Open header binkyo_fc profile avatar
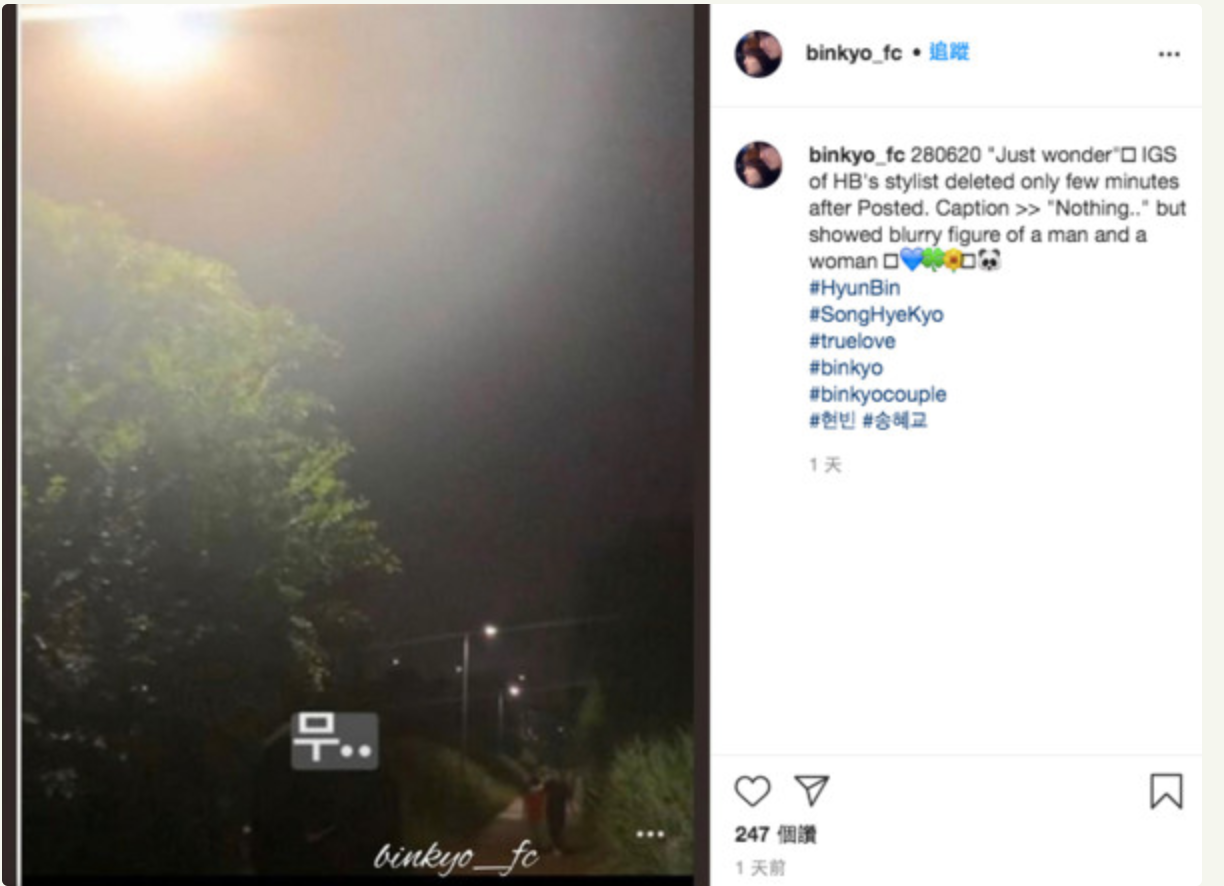The image size is (1224, 886). (758, 54)
